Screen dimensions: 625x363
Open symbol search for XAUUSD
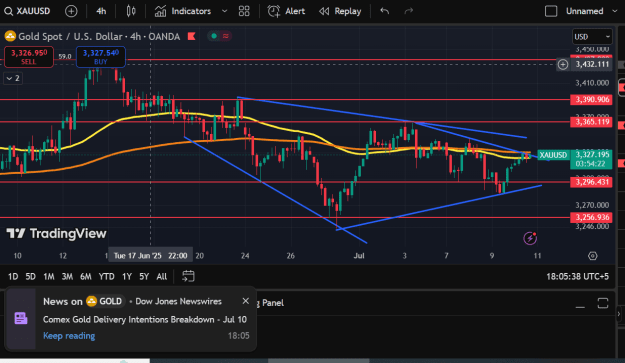point(27,11)
